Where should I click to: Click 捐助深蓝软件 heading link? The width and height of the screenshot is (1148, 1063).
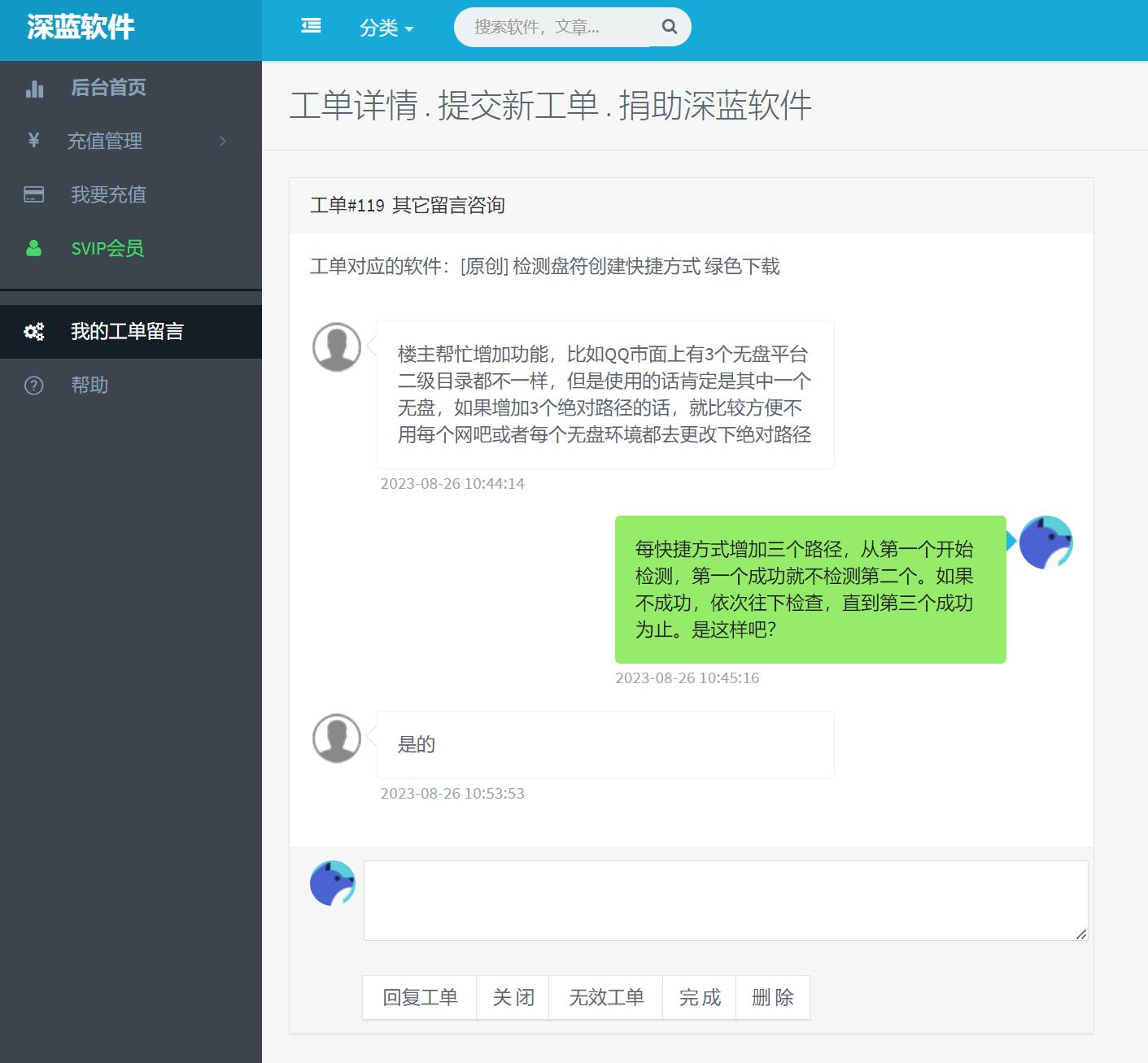[x=715, y=106]
